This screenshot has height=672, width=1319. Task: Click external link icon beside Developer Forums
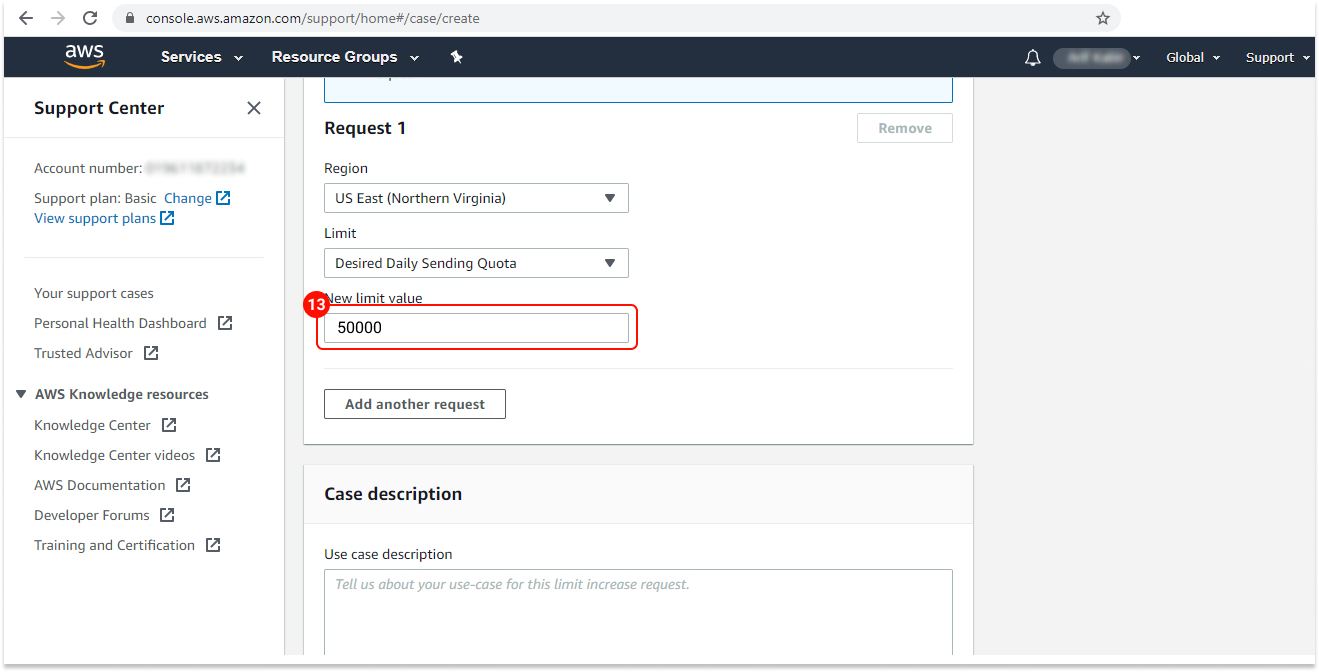coord(167,515)
